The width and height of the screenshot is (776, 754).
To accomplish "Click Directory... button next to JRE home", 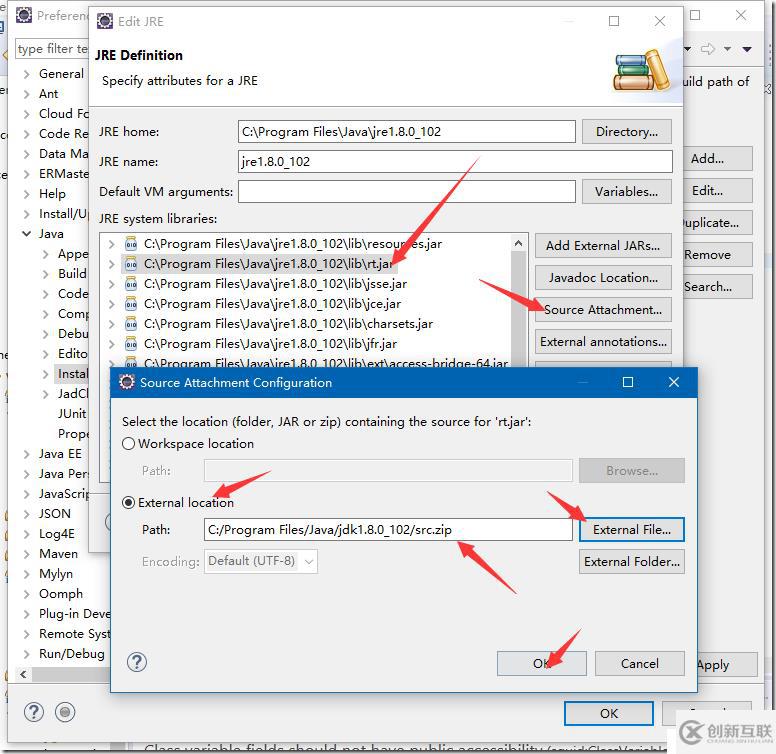I will pyautogui.click(x=627, y=132).
